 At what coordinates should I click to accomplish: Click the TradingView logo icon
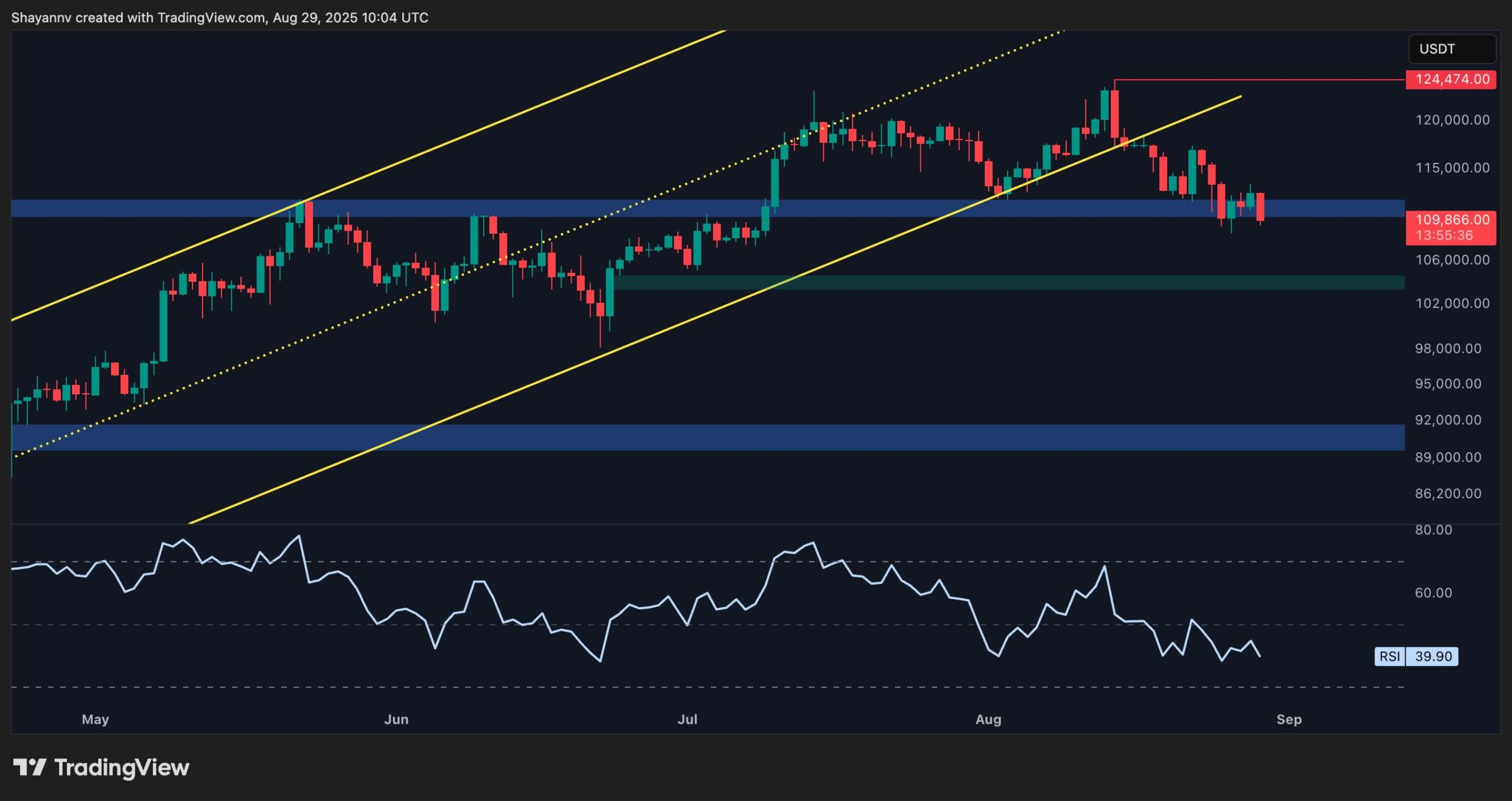coord(30,767)
